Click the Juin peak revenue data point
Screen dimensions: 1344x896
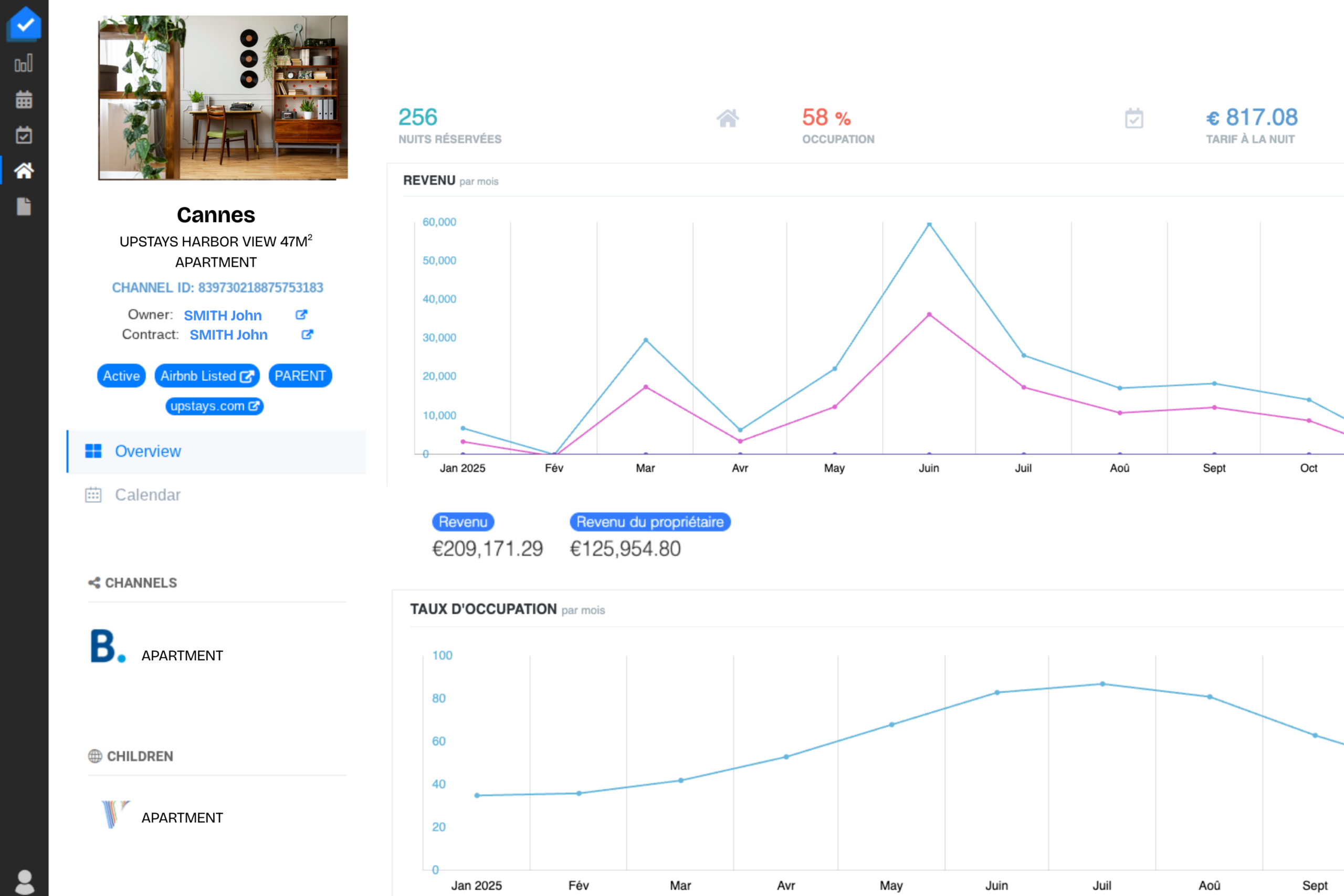coord(929,224)
